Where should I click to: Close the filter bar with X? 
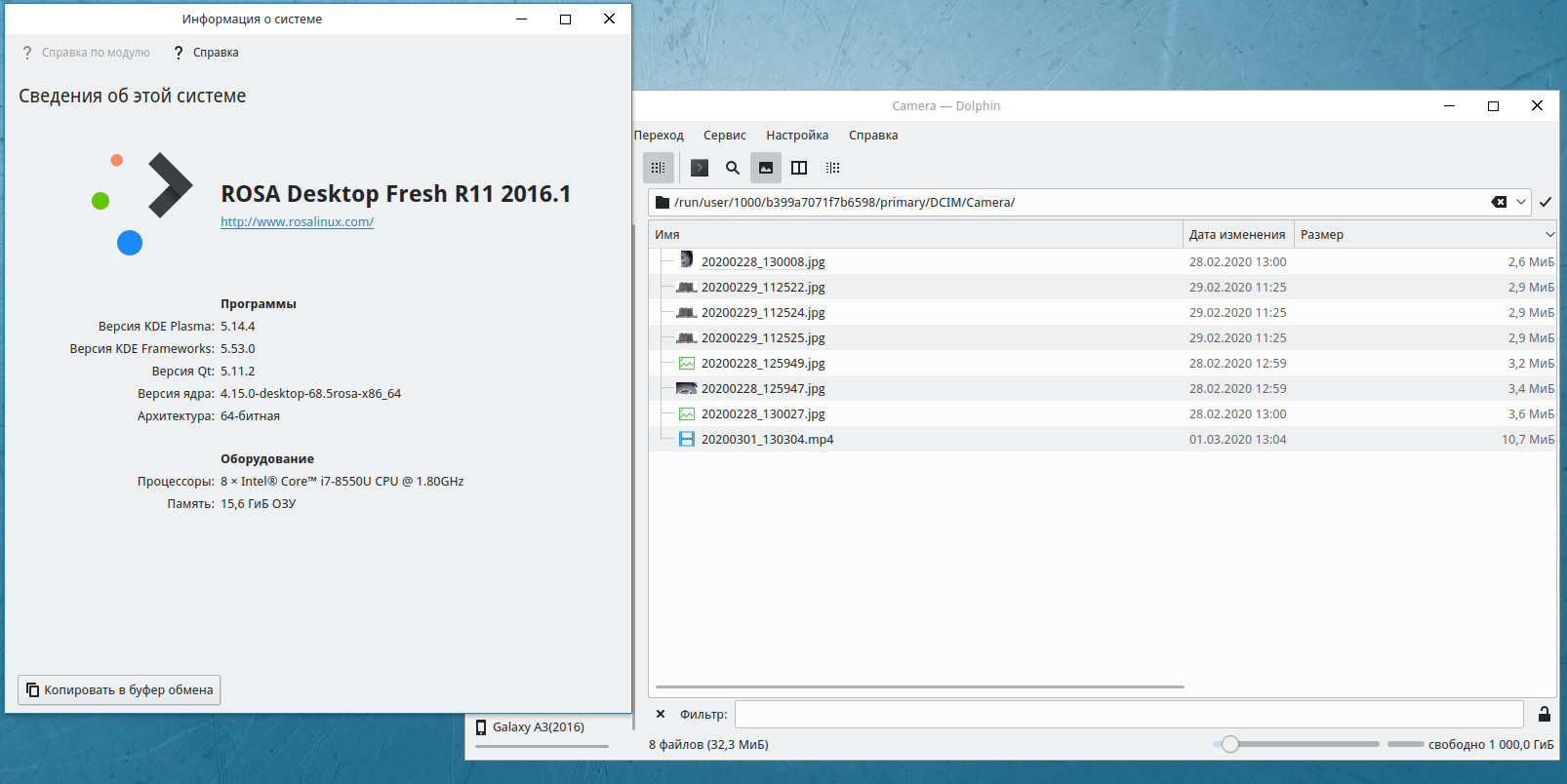661,715
